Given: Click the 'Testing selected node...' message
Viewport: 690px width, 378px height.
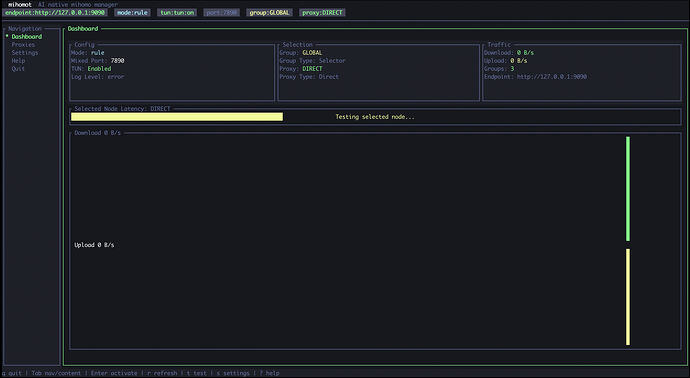Looking at the screenshot, I should pyautogui.click(x=375, y=117).
